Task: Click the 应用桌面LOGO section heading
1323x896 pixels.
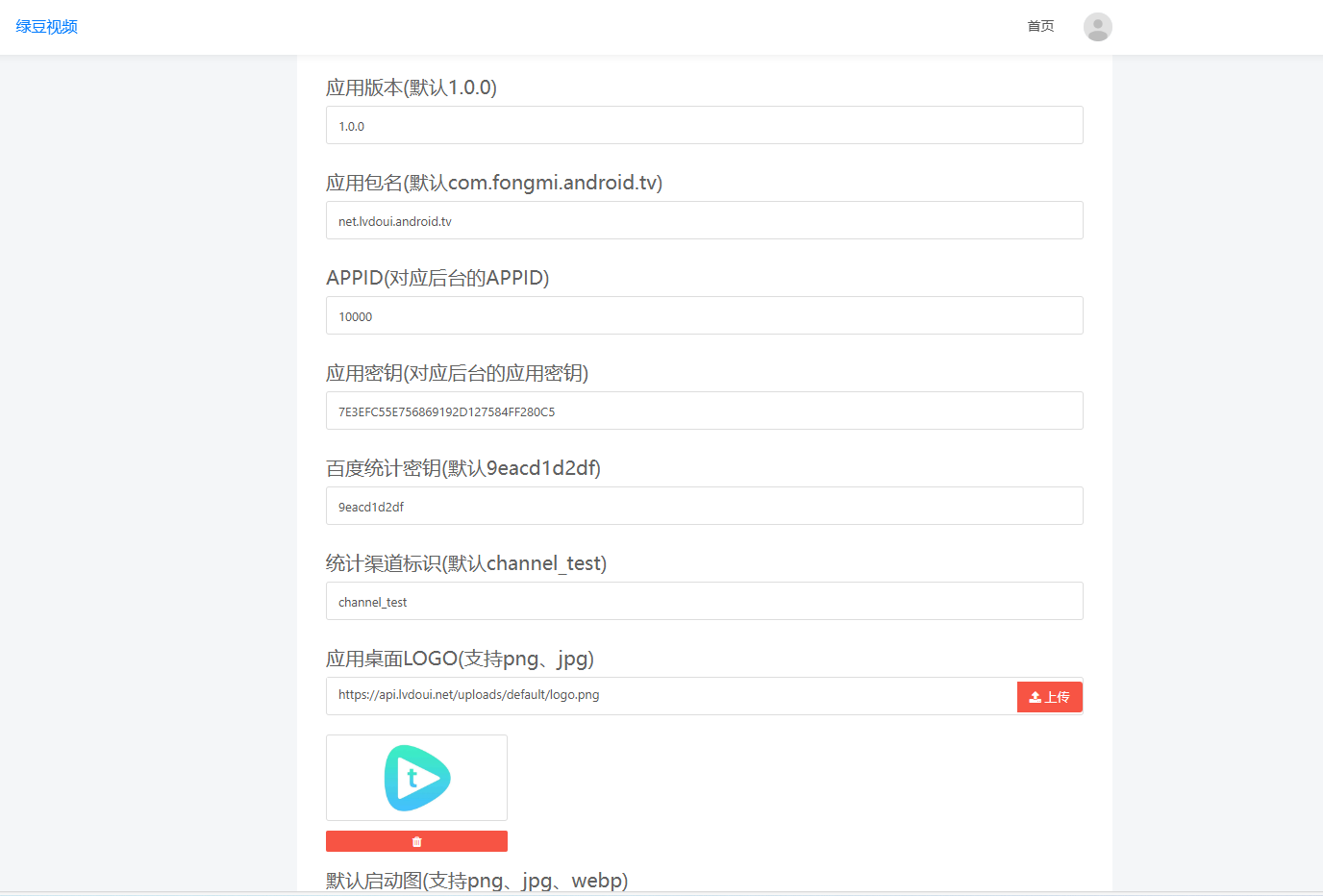Action: pos(460,659)
